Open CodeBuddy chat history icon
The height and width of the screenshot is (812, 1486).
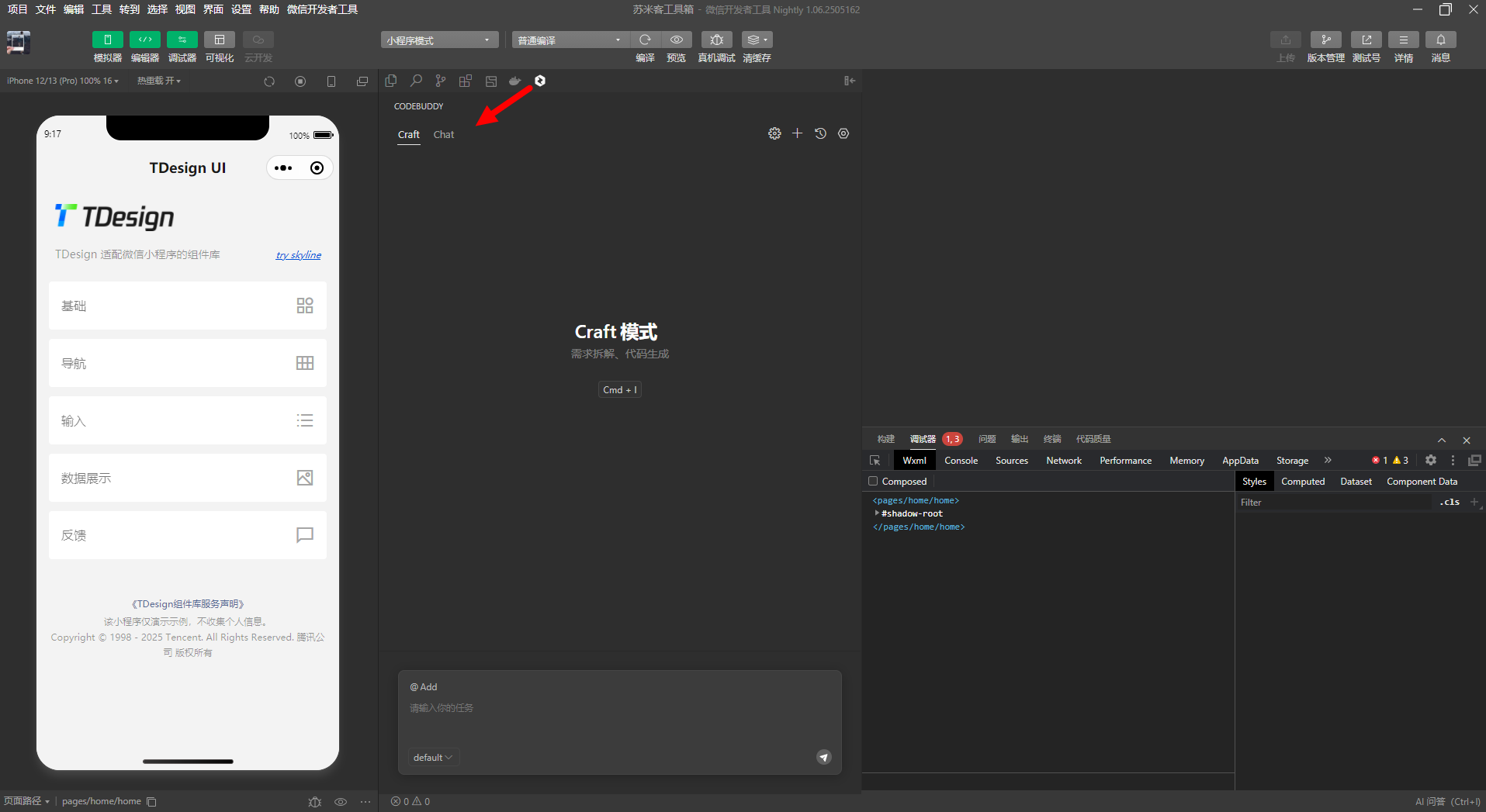coord(820,133)
